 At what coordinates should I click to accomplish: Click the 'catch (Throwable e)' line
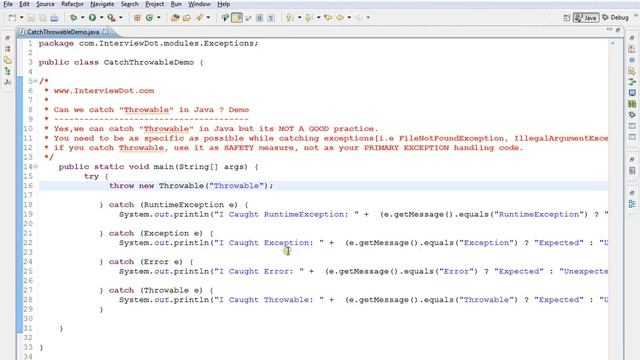pos(156,290)
